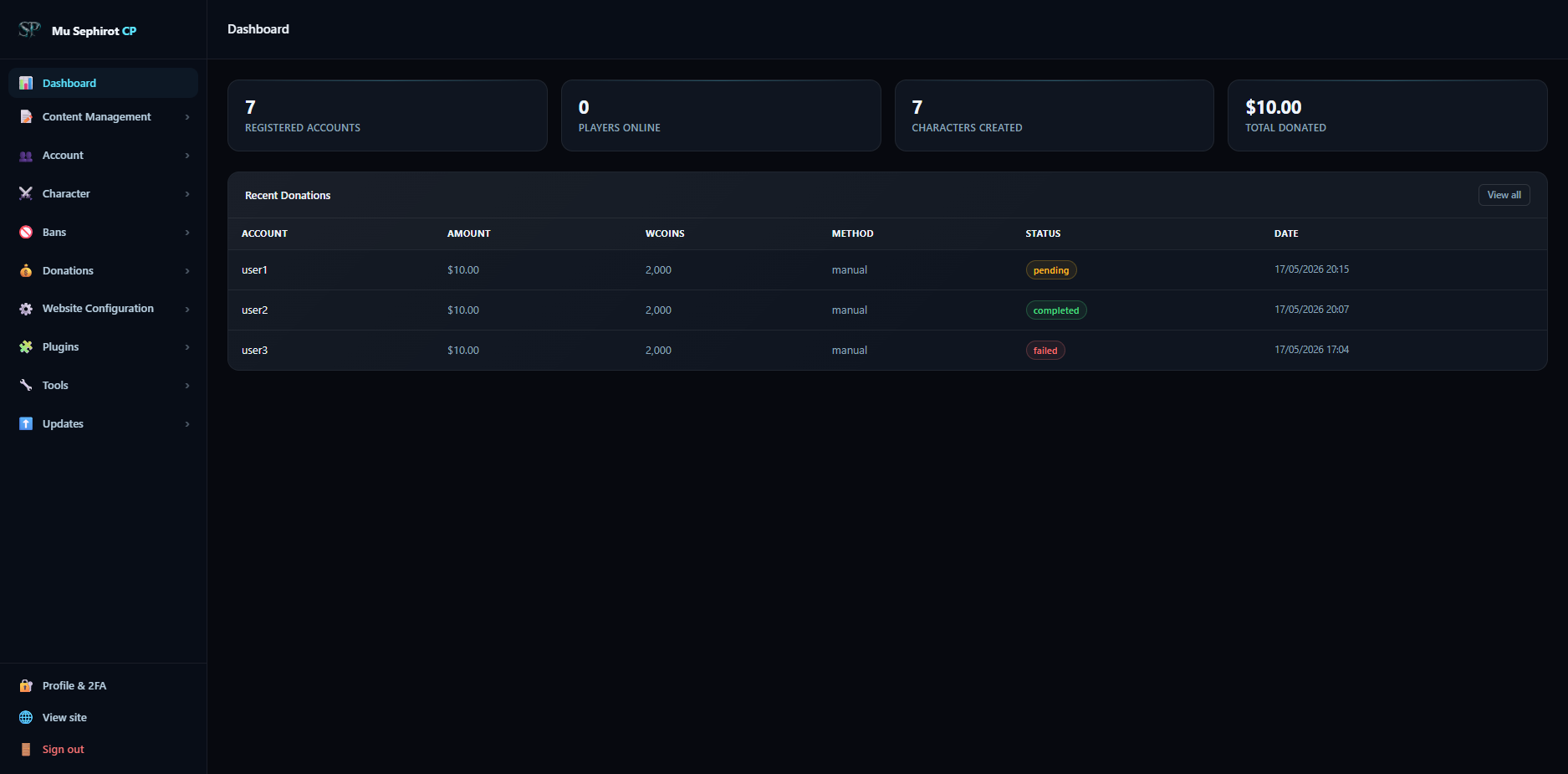The height and width of the screenshot is (774, 1568).
Task: Select the Updates menu label
Action: coord(63,424)
